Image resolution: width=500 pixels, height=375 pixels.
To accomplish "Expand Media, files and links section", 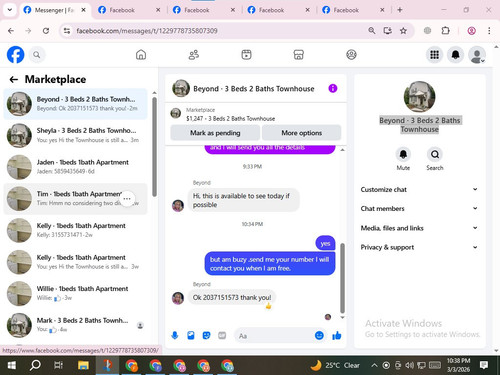I will (x=419, y=228).
